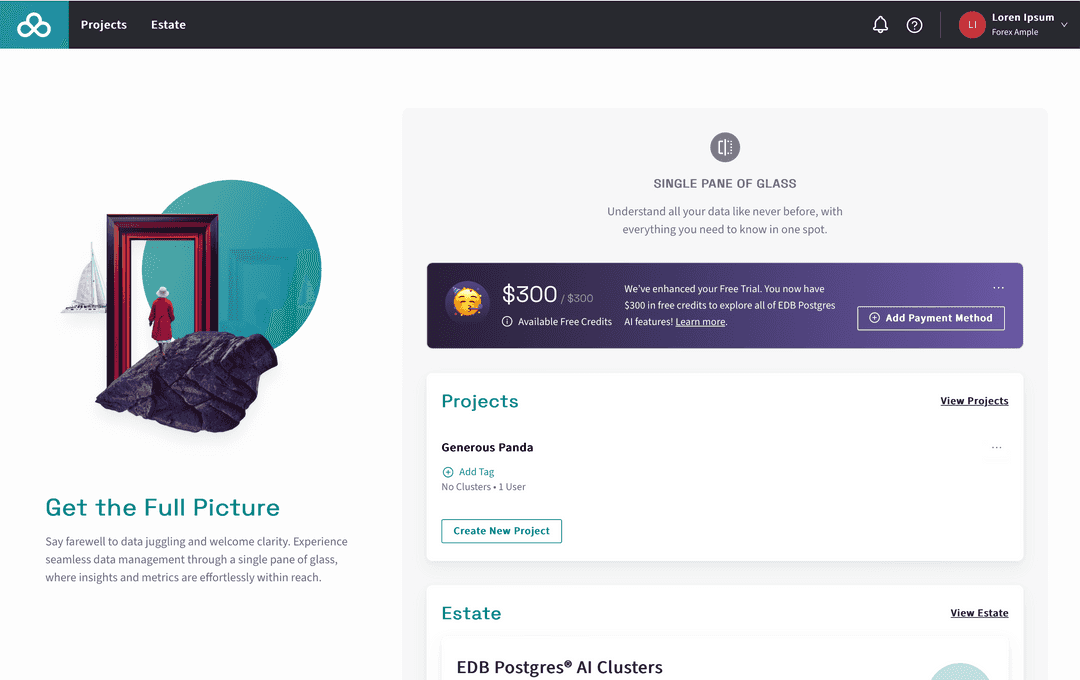Expand the Loren Ipsum account dropdown
Image resolution: width=1080 pixels, height=680 pixels.
coord(1063,25)
